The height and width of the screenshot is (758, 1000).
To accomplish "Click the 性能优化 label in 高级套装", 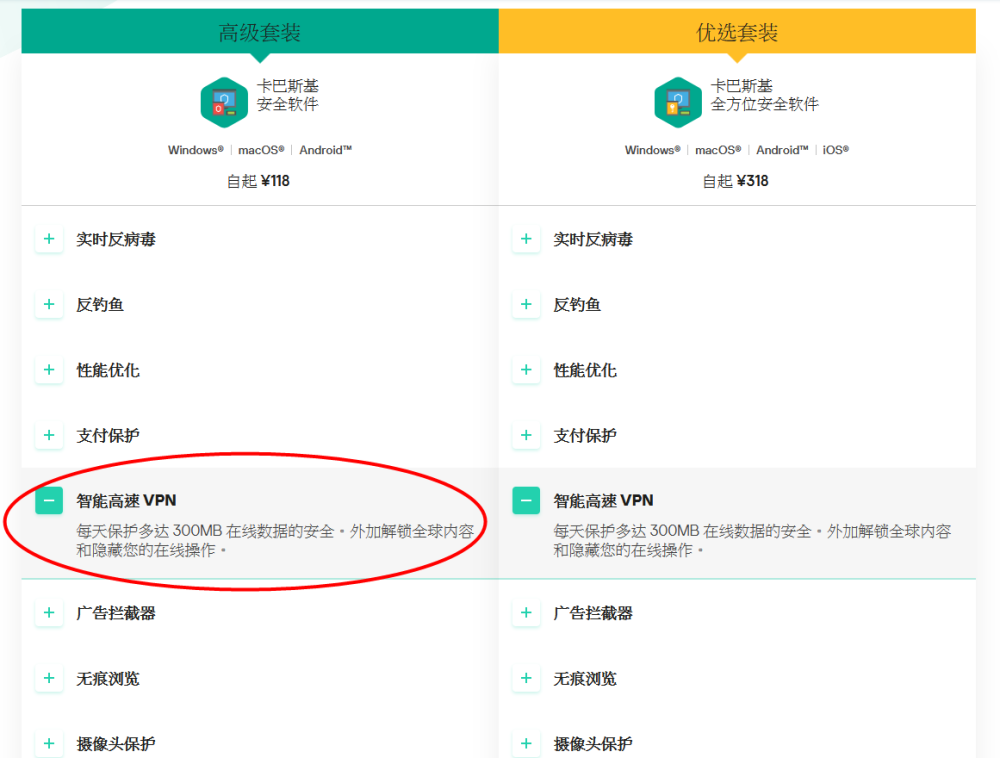I will tap(108, 370).
